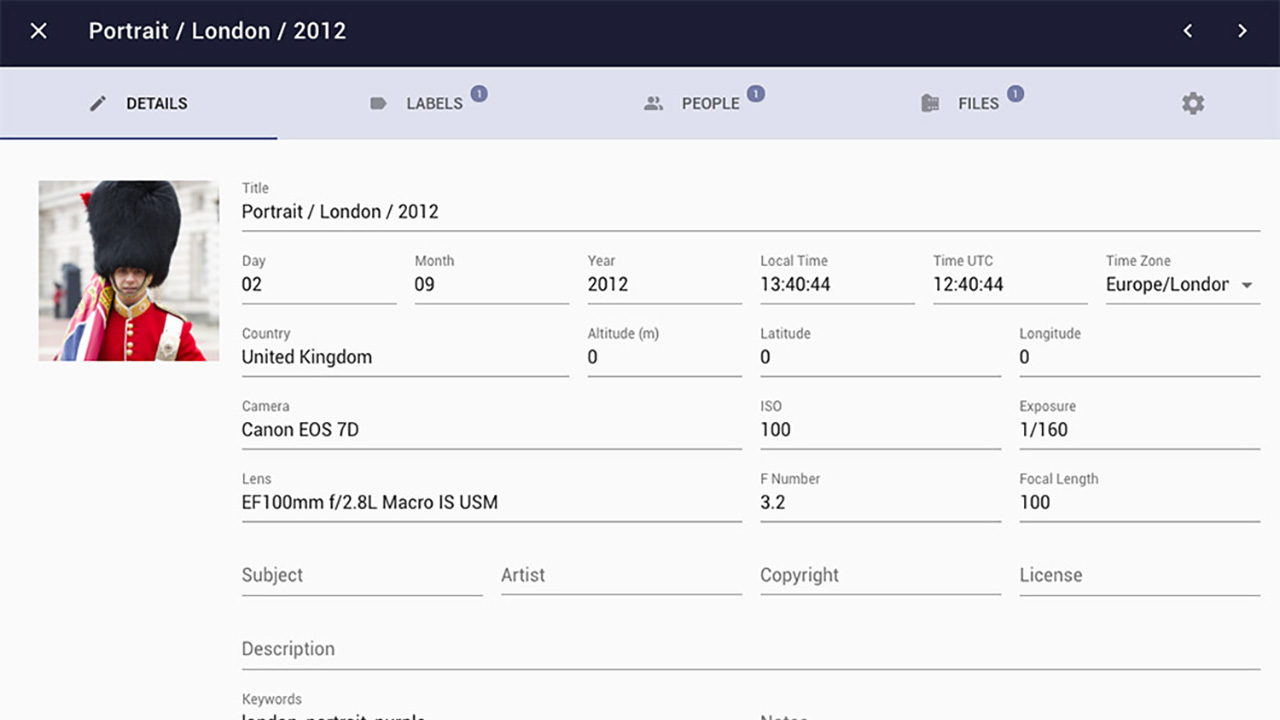
Task: Focus the Description text field
Action: 750,649
